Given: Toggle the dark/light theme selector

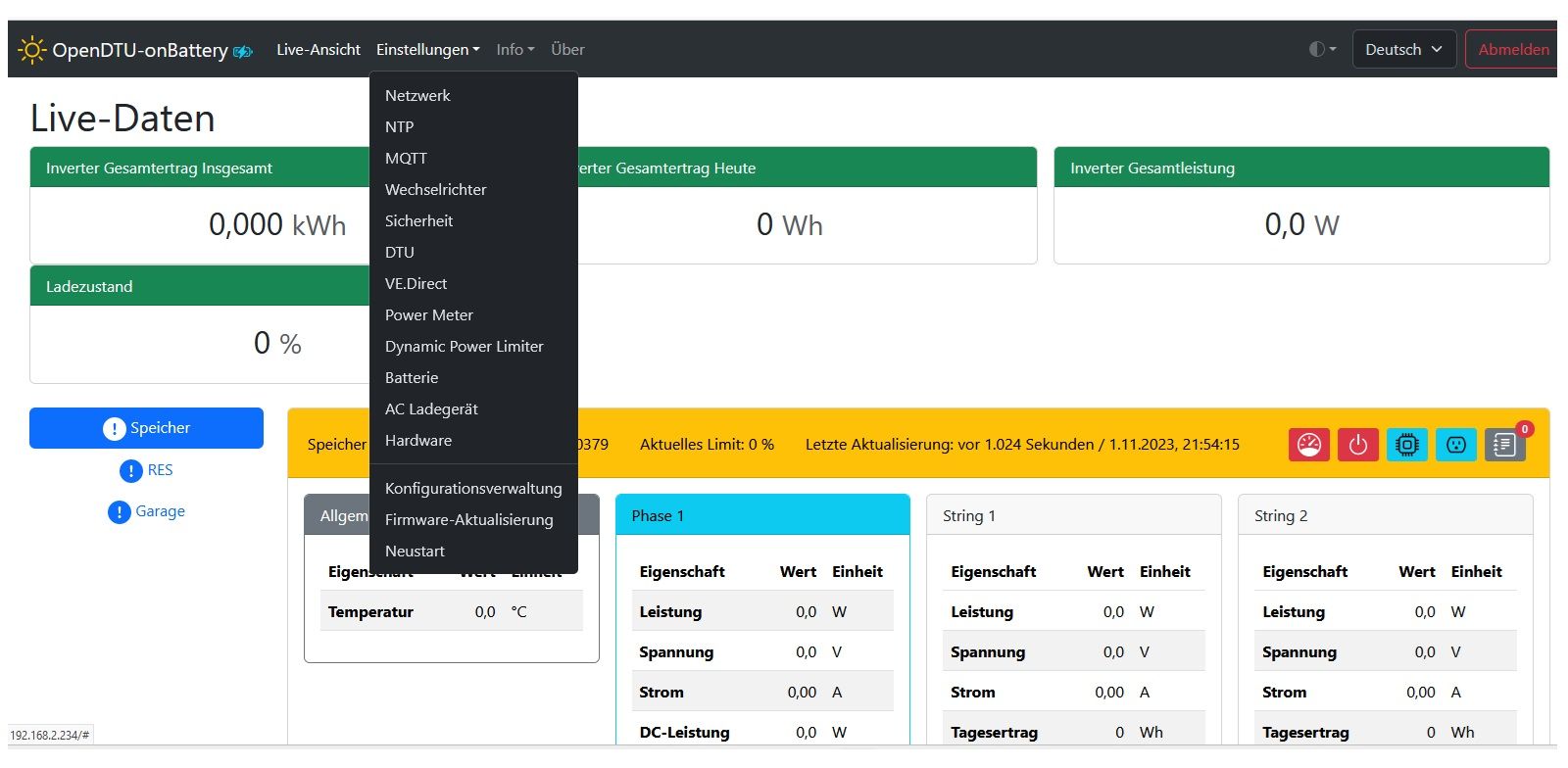Looking at the screenshot, I should [1322, 49].
